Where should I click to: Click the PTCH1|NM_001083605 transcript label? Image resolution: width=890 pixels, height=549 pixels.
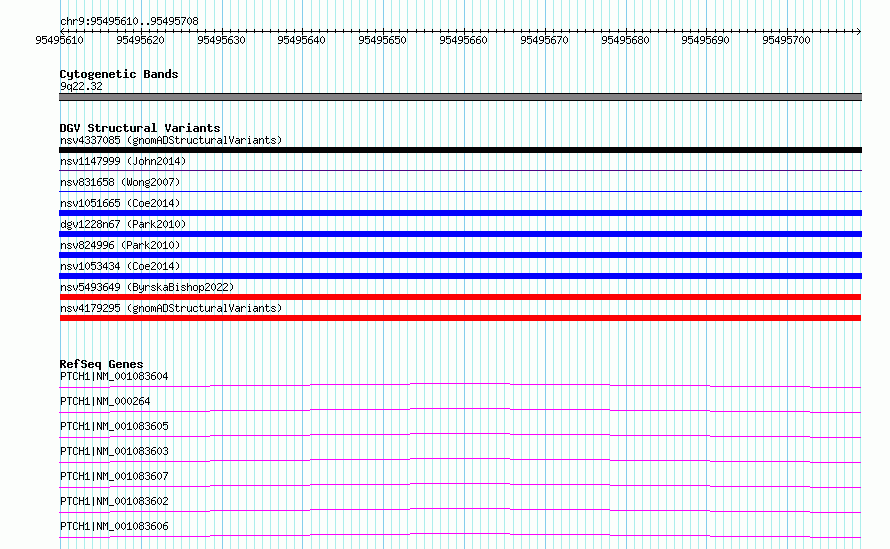114,426
